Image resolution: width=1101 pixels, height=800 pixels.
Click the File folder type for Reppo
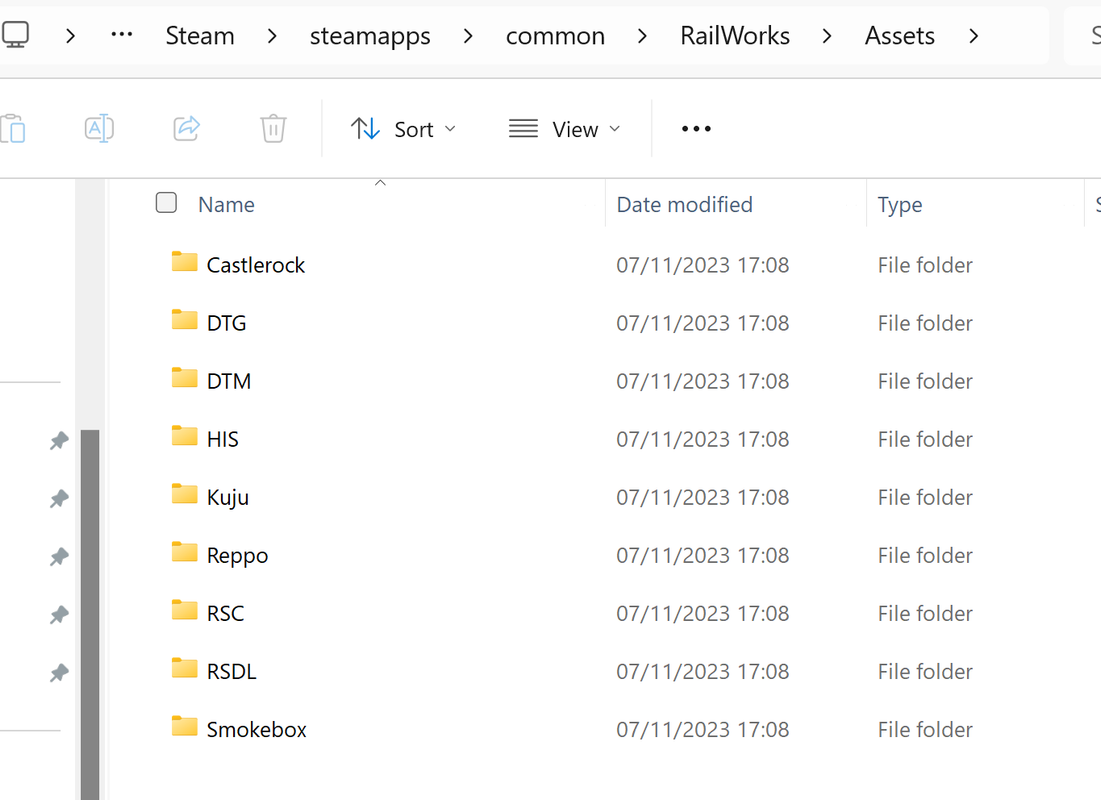point(925,556)
